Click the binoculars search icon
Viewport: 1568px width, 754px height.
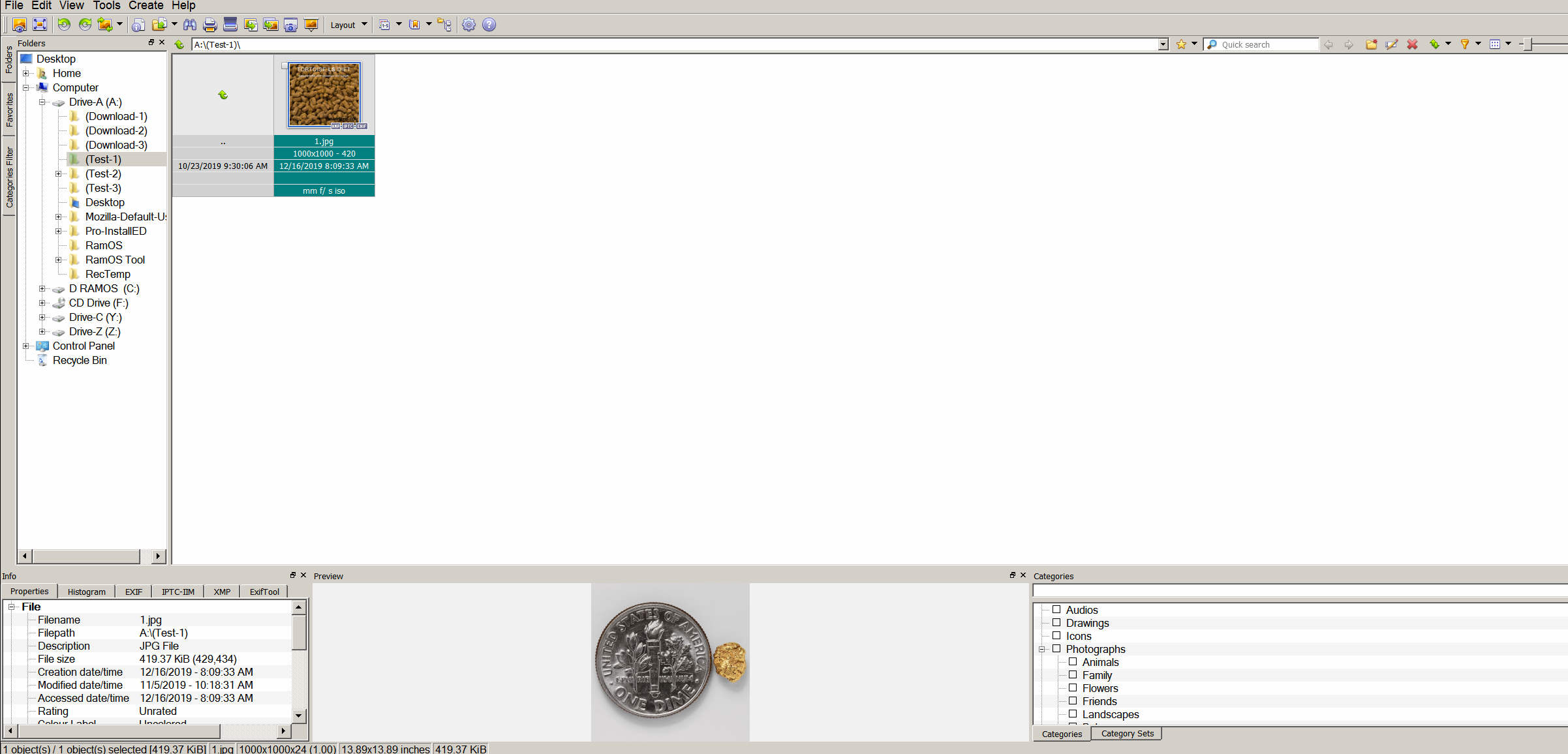[x=190, y=25]
